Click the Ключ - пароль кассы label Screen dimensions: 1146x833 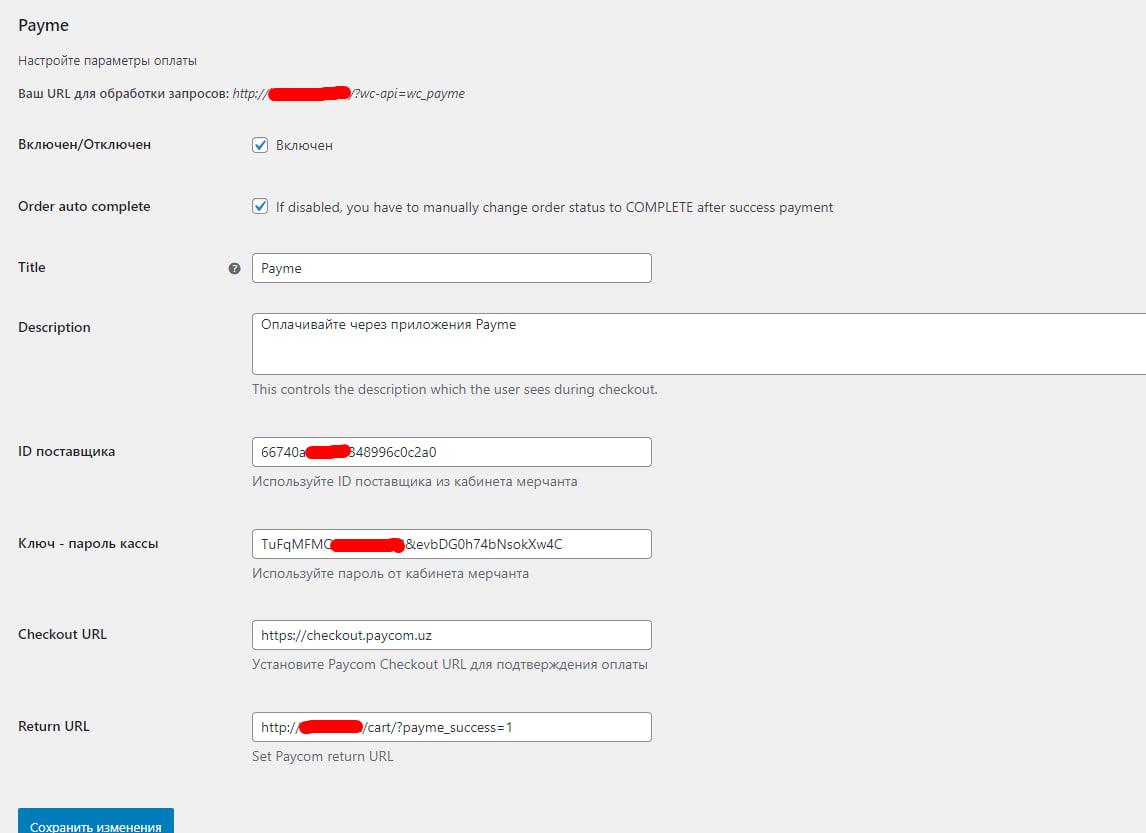[x=88, y=544]
